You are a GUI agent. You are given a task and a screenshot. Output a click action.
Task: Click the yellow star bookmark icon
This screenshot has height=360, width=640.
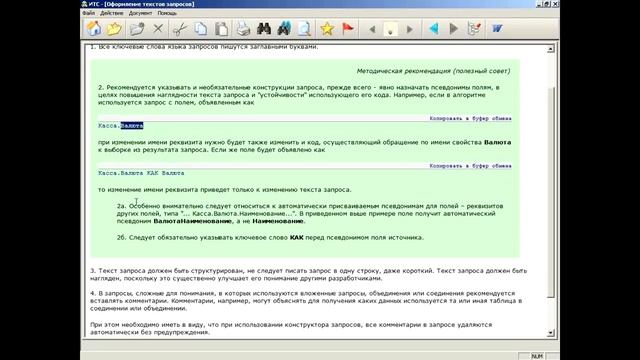327,29
